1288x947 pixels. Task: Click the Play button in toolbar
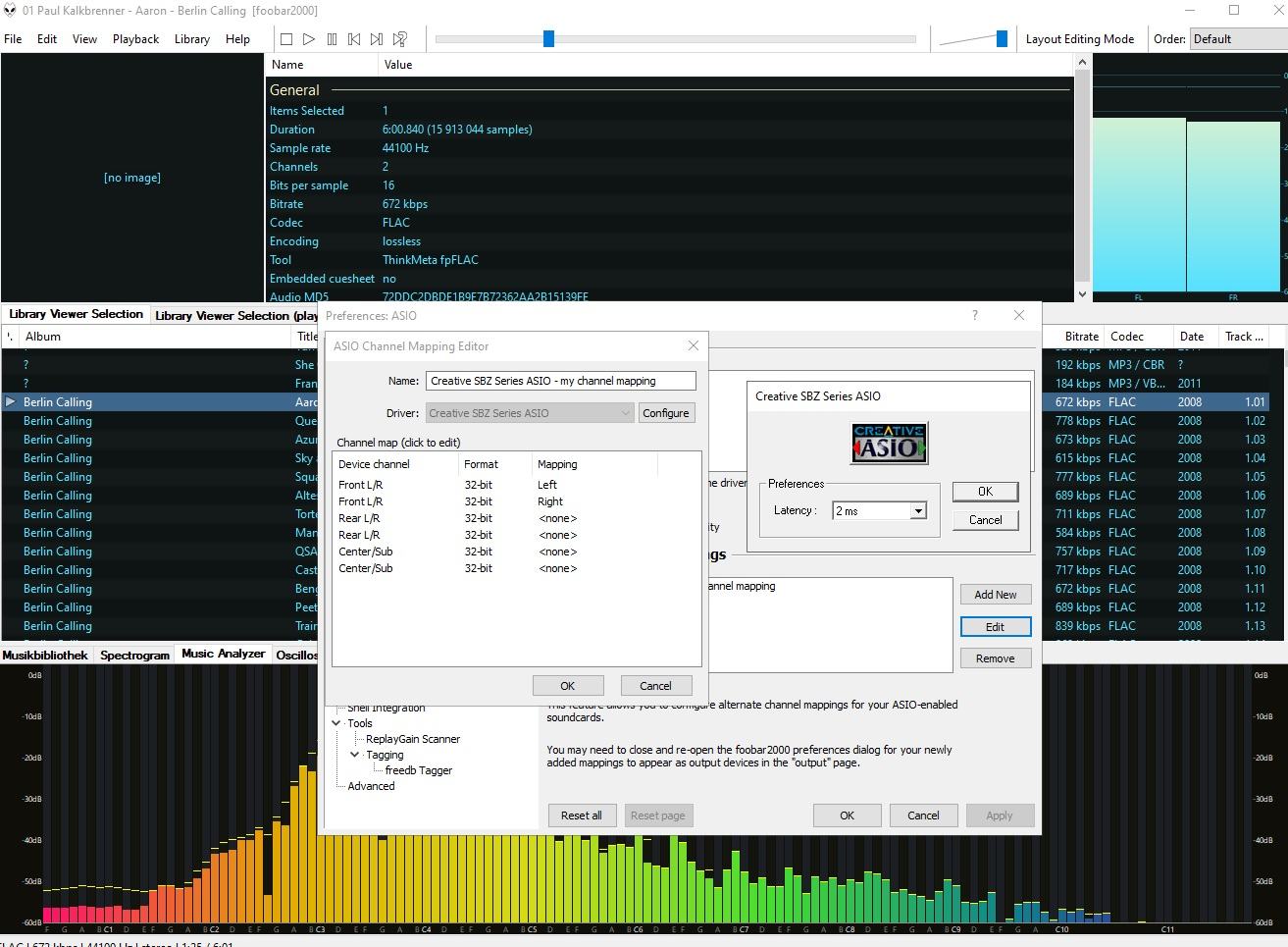coord(309,39)
